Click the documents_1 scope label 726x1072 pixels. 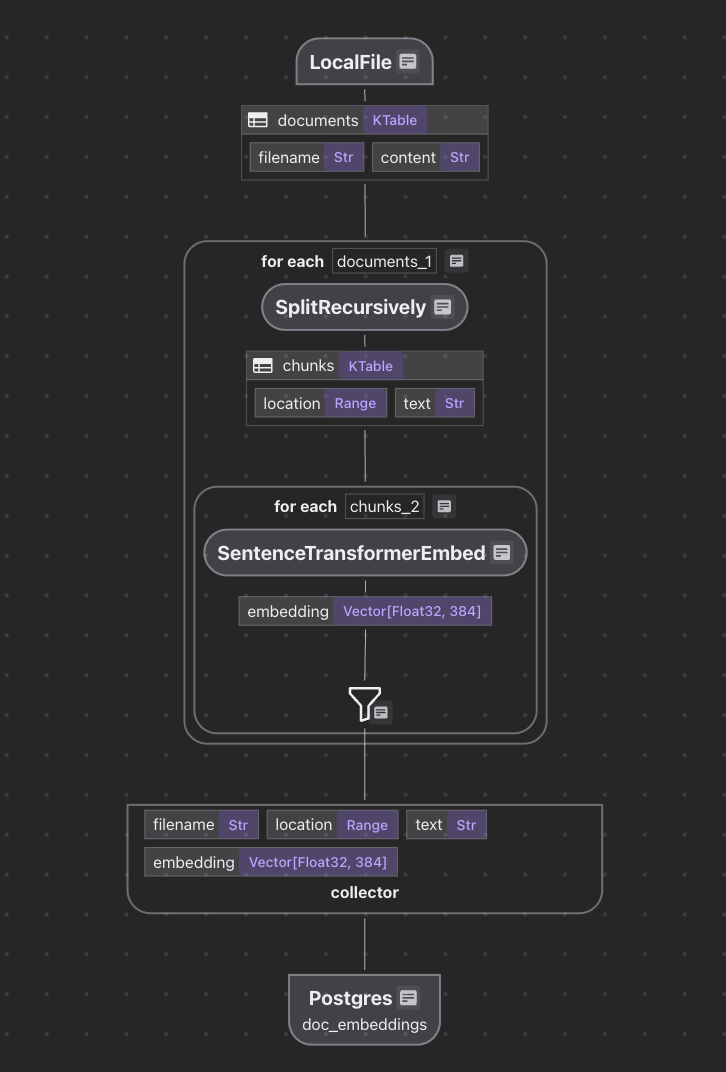385,261
